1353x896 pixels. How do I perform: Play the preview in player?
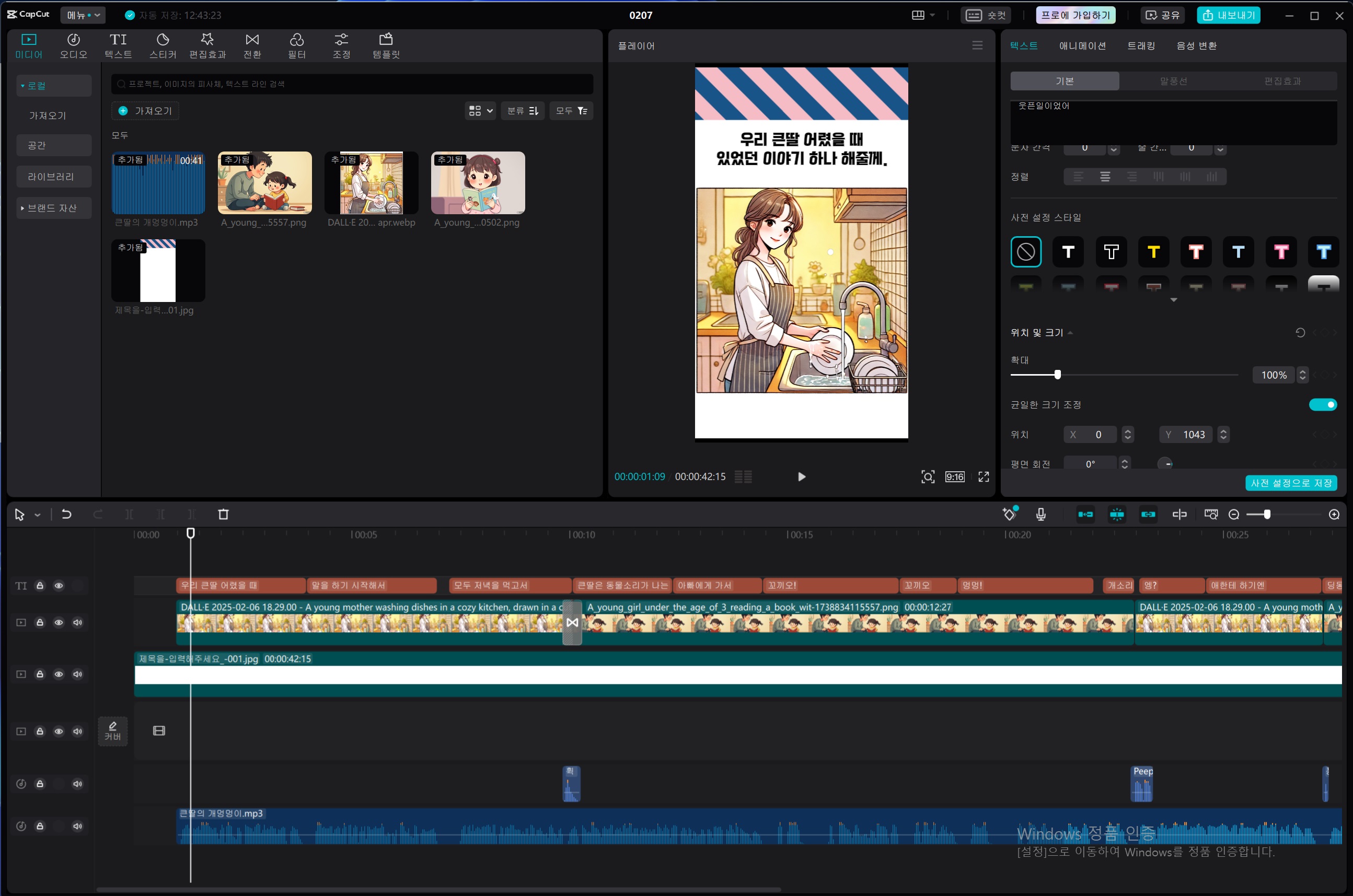click(801, 476)
